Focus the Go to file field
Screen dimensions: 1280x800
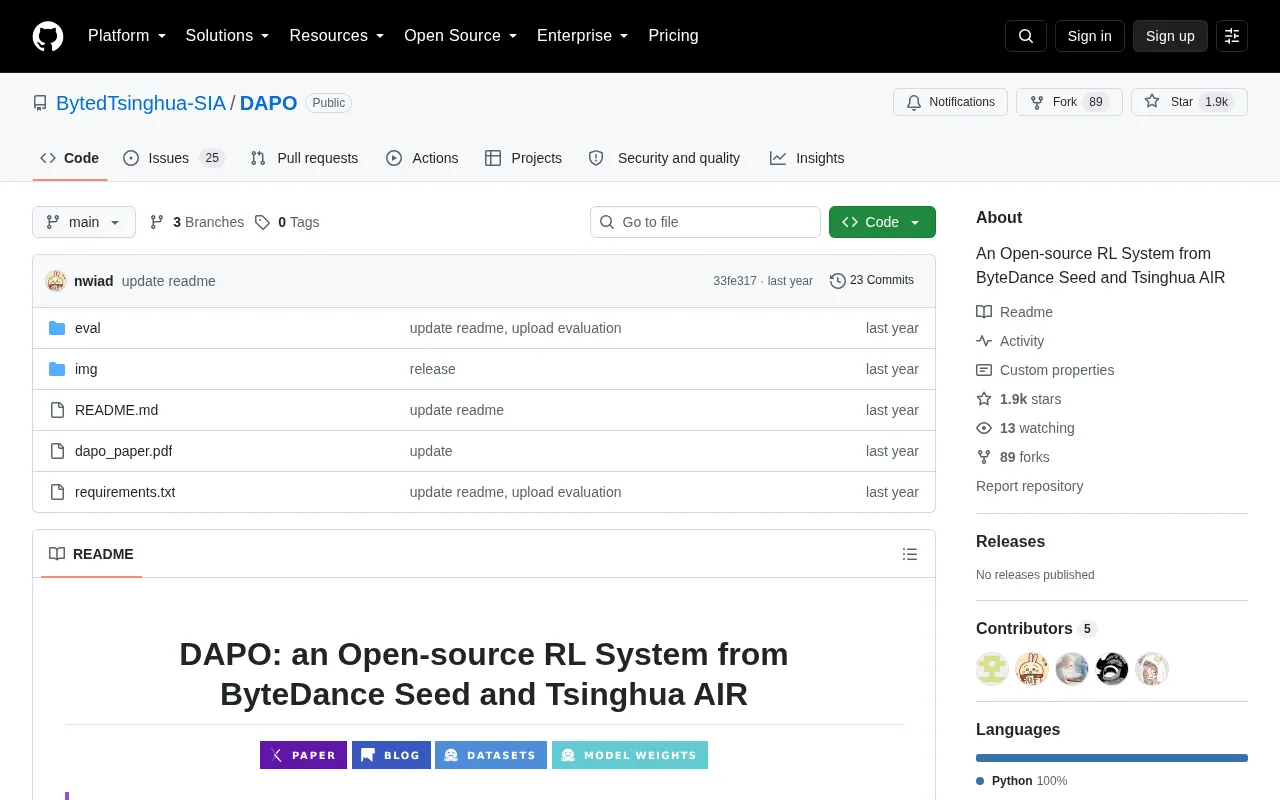click(705, 222)
